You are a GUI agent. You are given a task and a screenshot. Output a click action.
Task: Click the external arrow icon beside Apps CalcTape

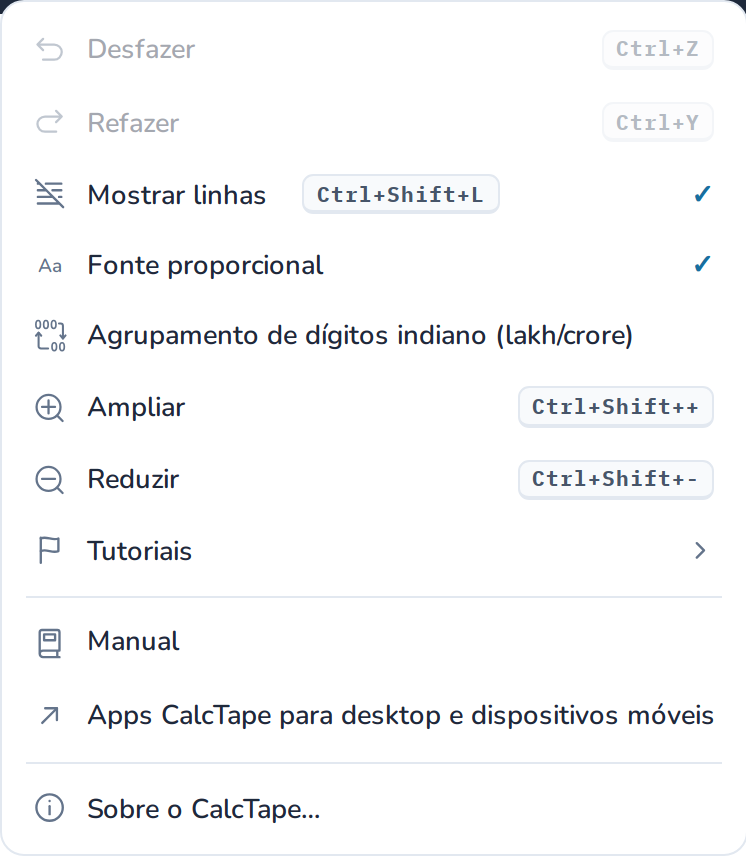(50, 715)
